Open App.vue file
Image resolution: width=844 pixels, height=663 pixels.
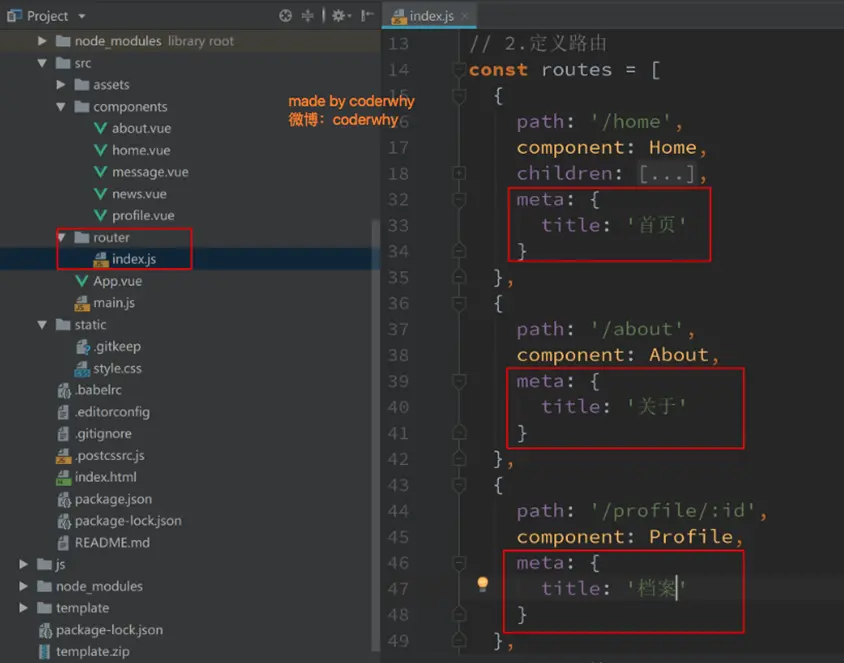[117, 281]
